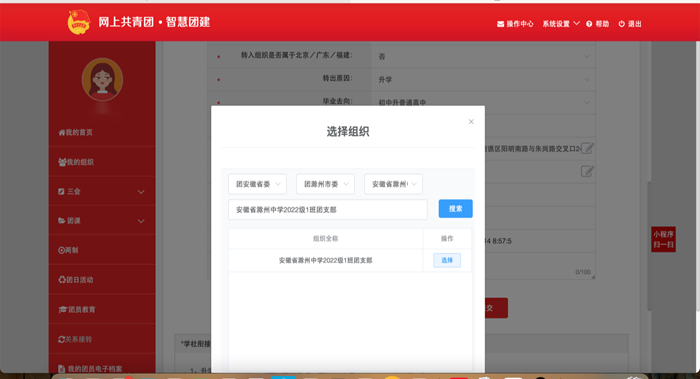This screenshot has width=700, height=379.
Task: Click the user avatar picture
Action: pos(102,79)
